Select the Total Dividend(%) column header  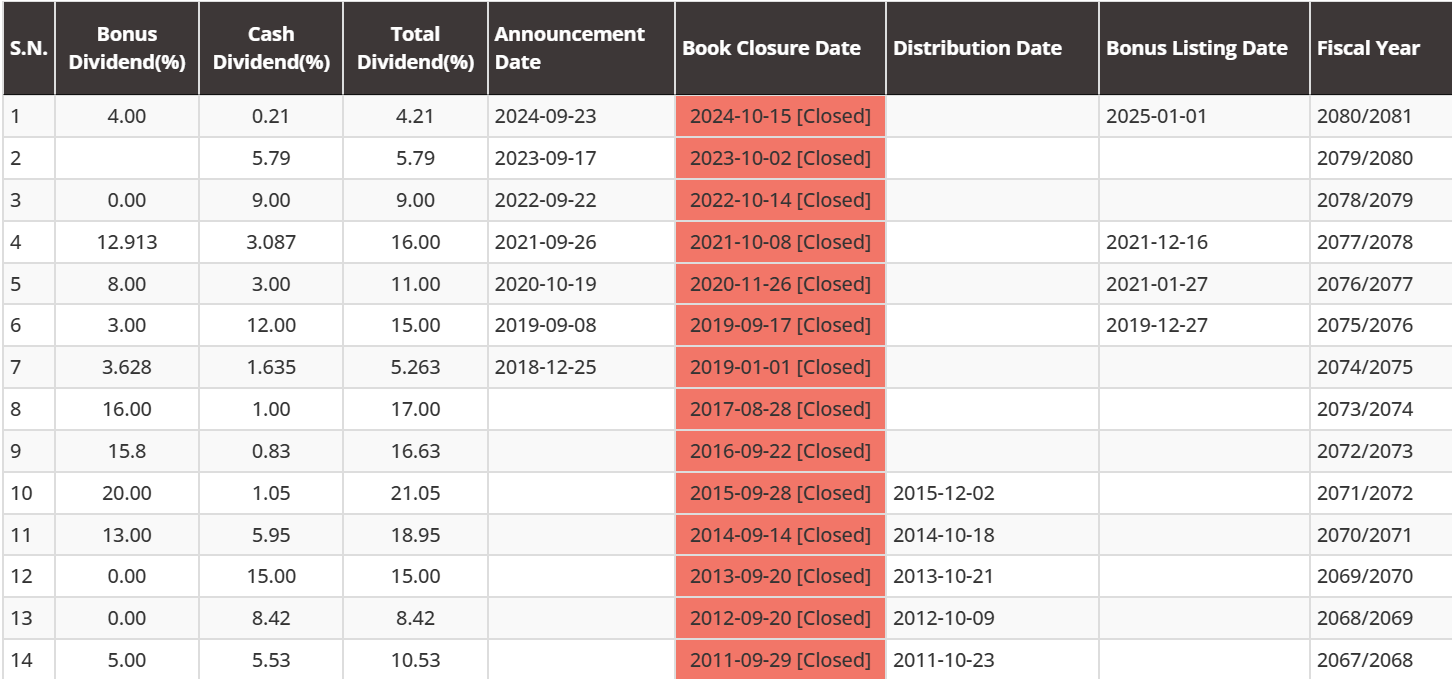click(415, 48)
